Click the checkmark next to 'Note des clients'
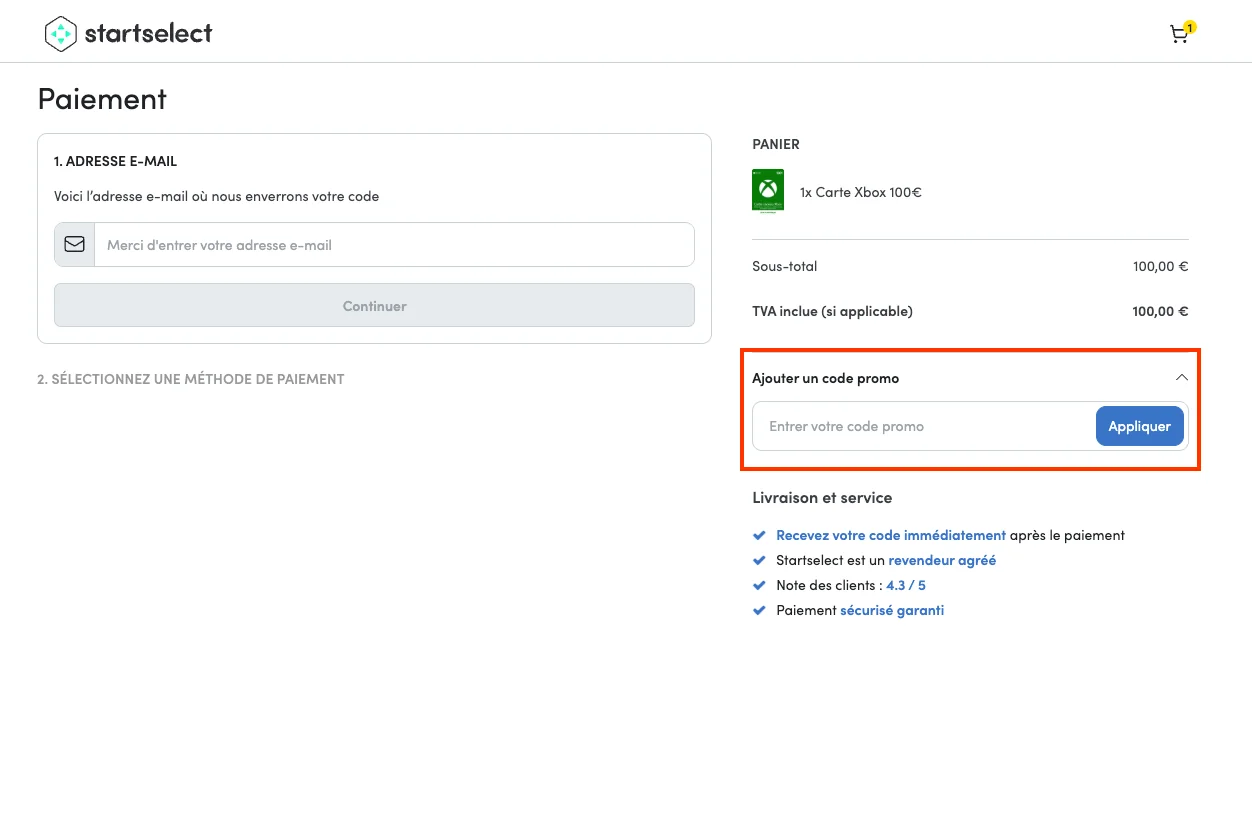The image size is (1252, 818). 759,584
